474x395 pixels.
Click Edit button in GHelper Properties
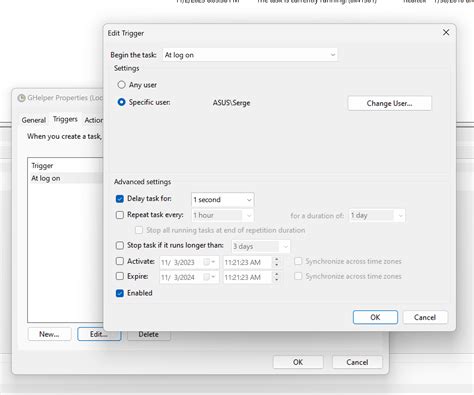tap(99, 334)
